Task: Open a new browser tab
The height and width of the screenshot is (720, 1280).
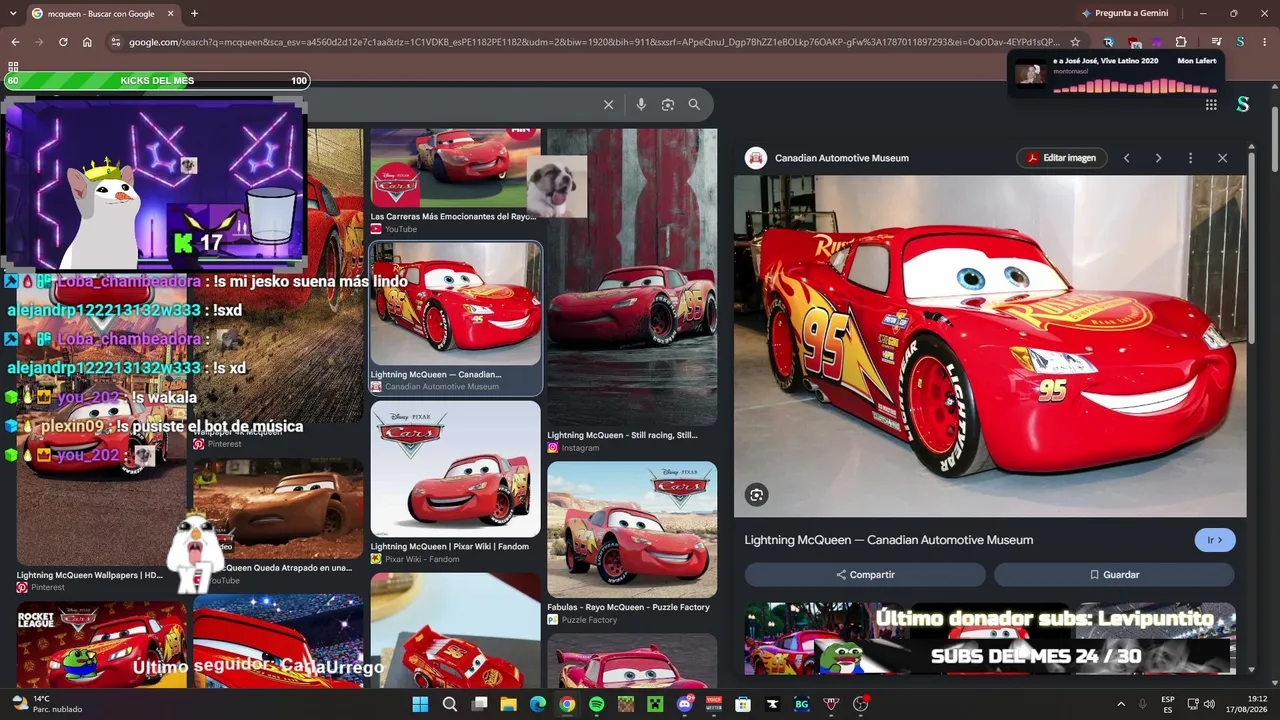Action: point(194,13)
